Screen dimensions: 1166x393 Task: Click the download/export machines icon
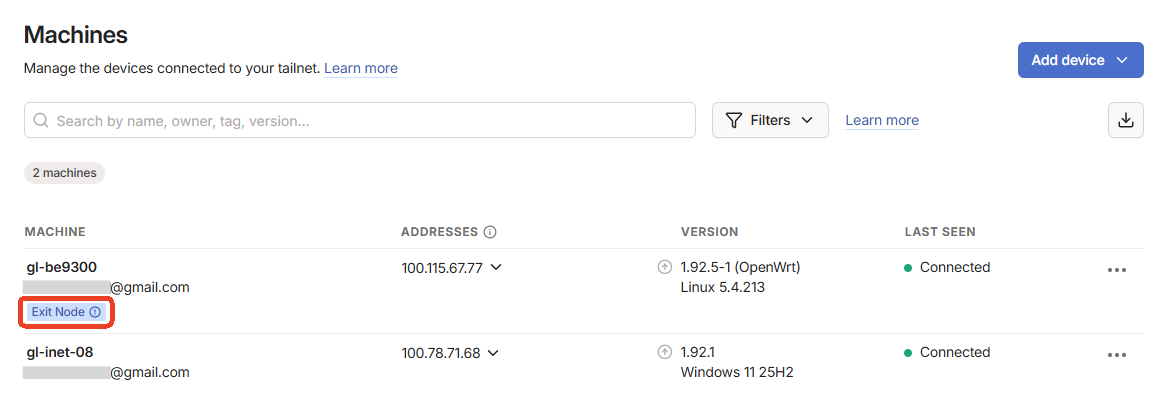1126,120
